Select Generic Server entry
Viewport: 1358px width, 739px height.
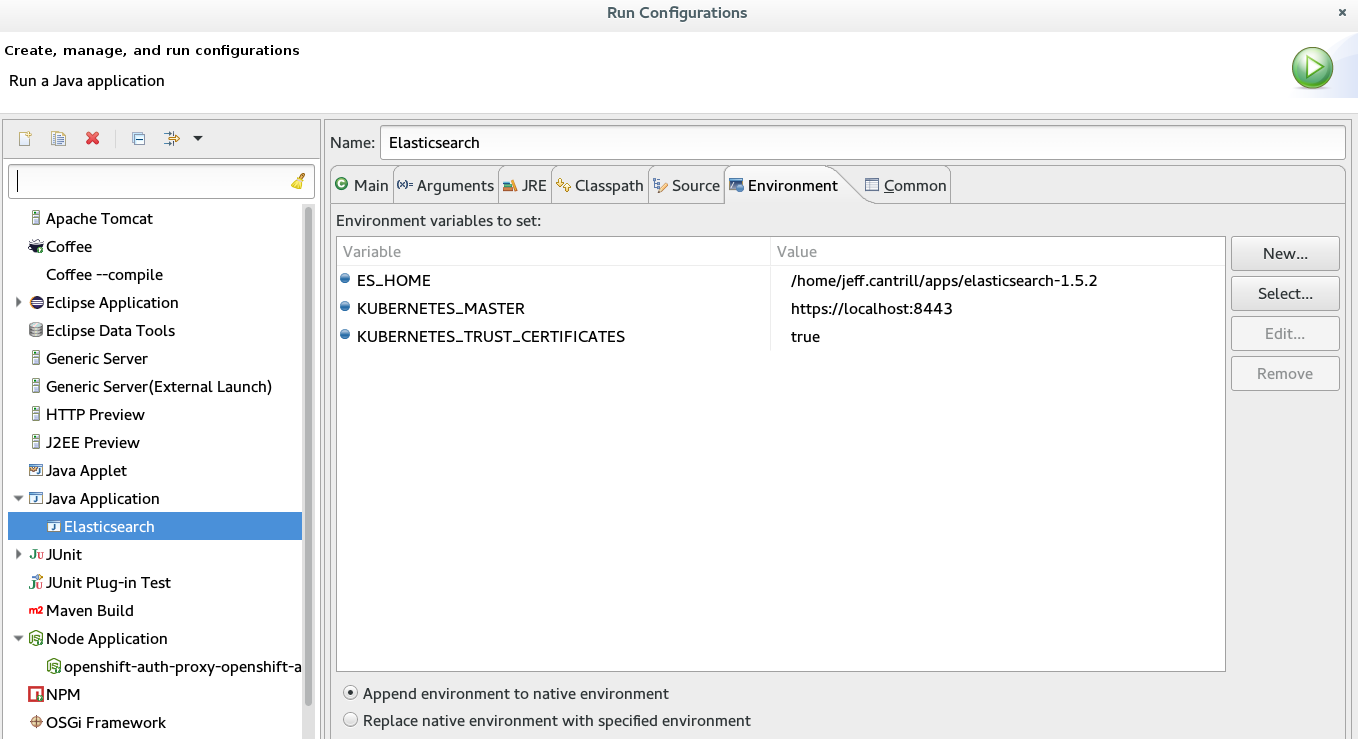pyautogui.click(x=97, y=358)
